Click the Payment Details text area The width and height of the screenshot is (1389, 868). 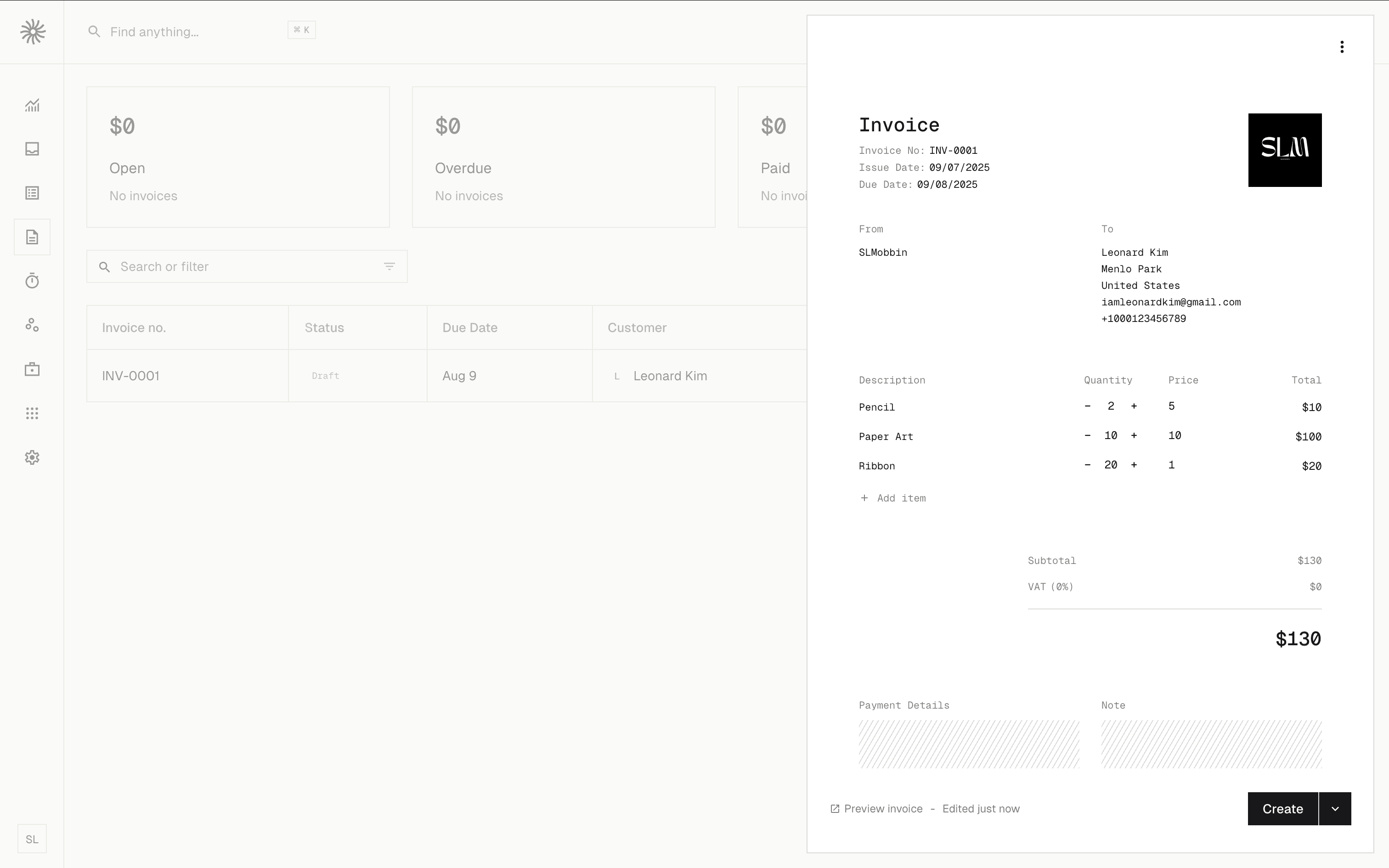point(968,744)
